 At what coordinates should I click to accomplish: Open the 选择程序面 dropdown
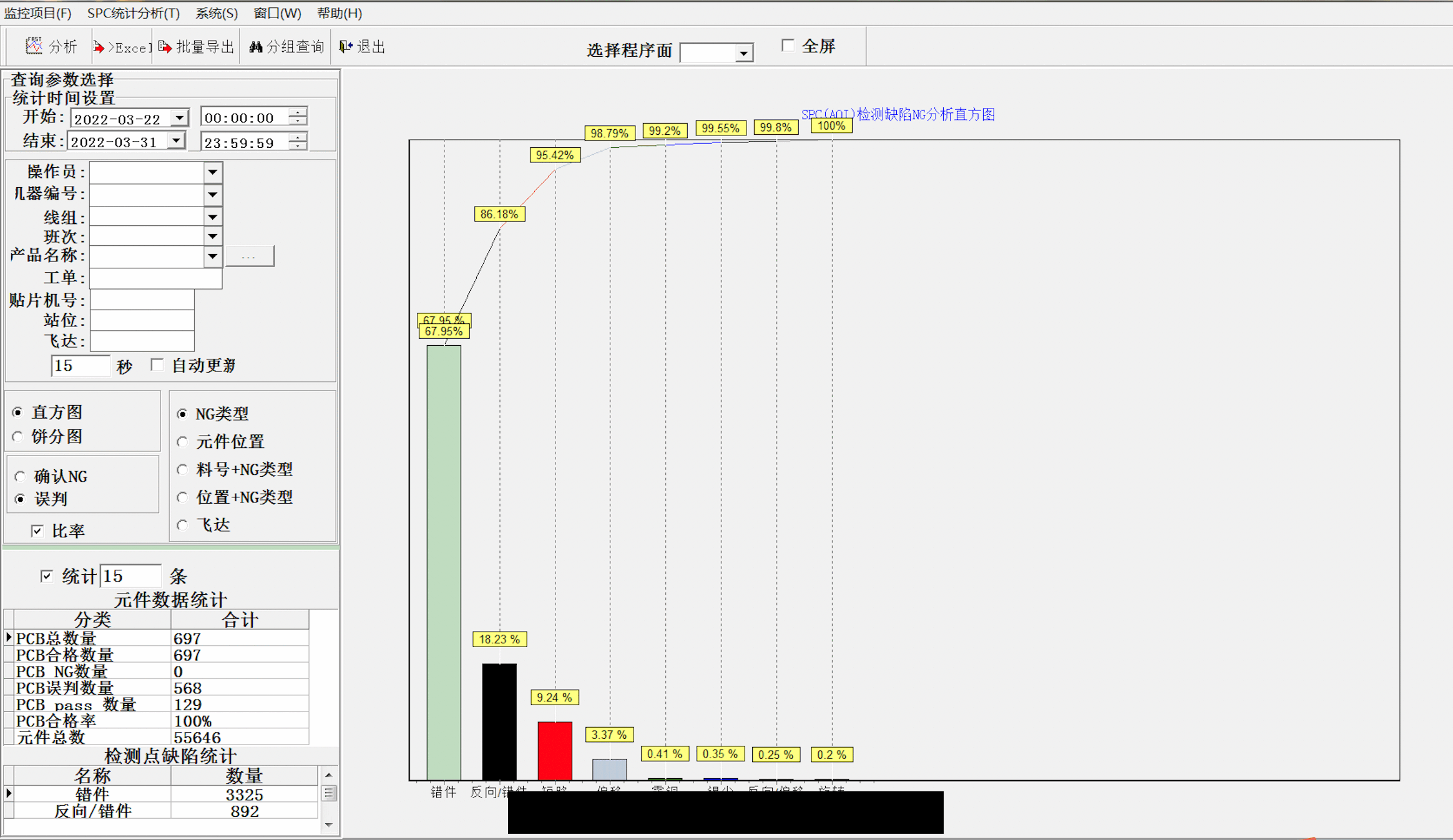743,53
